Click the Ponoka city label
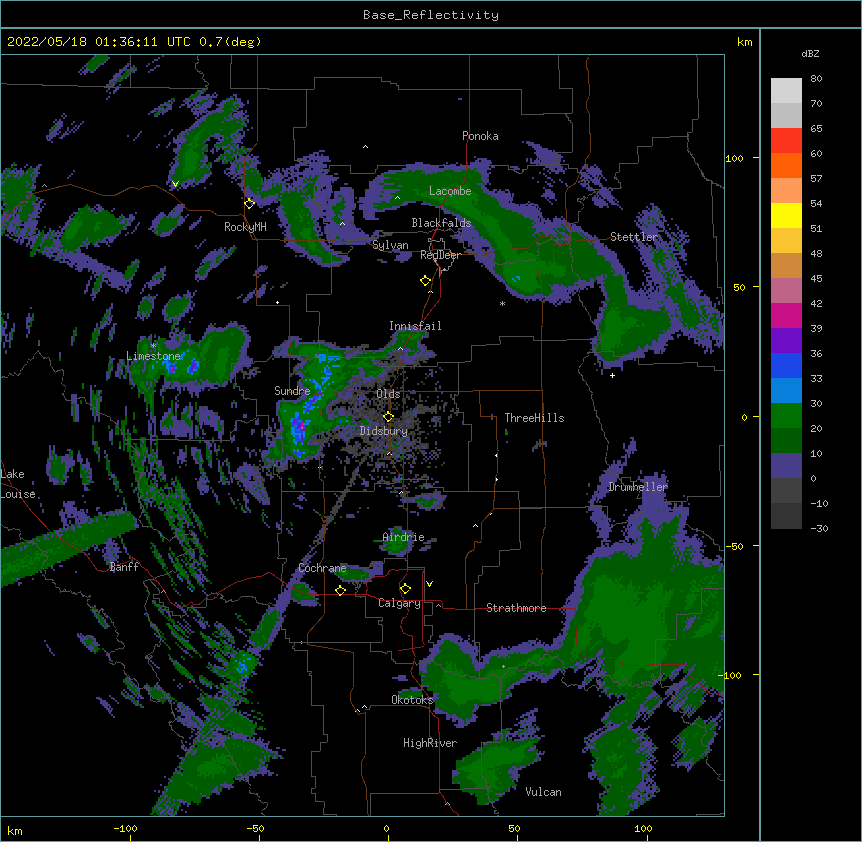Viewport: 862px width, 842px height. pos(480,136)
